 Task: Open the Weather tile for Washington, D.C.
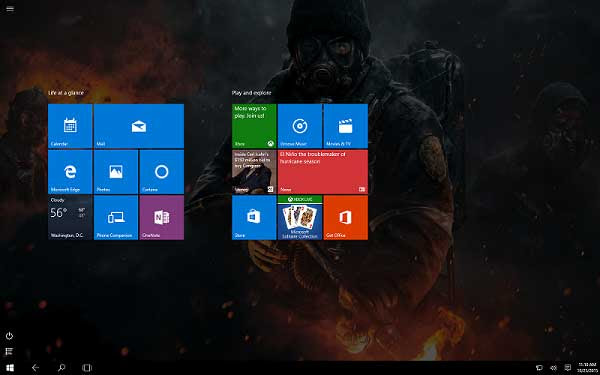70,218
